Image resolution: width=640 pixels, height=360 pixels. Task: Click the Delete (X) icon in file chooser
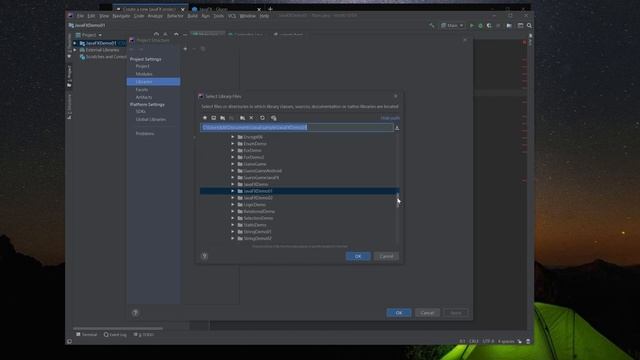tap(251, 118)
